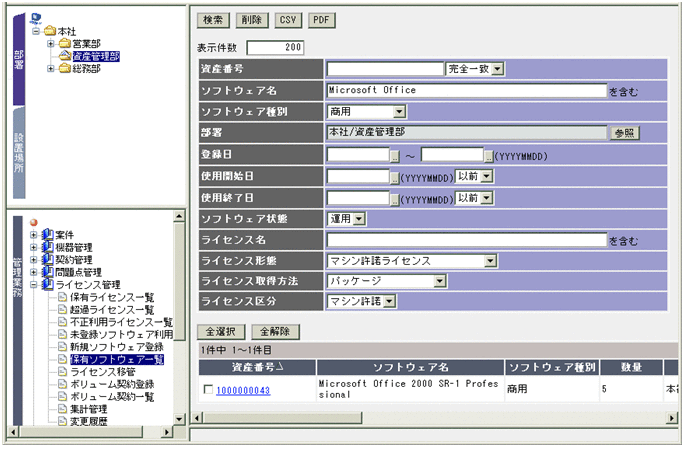
Task: Click the 契約管理 book icon
Action: click(47, 259)
